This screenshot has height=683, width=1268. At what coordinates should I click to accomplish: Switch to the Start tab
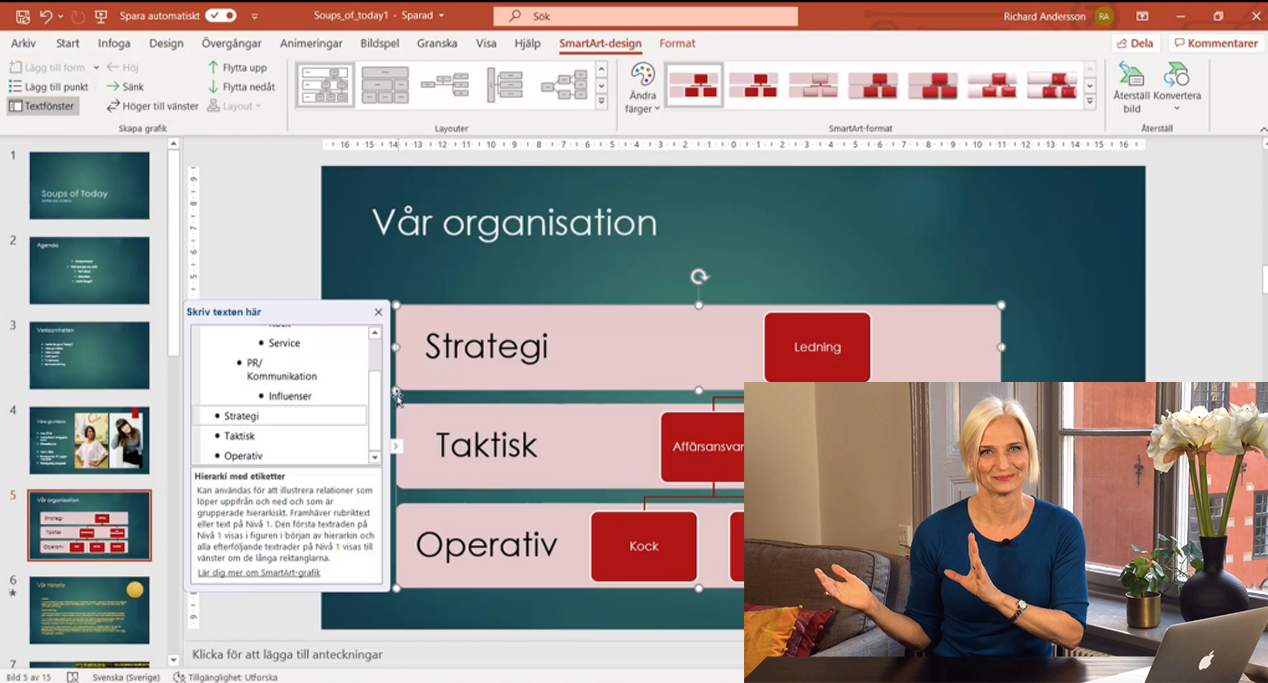coord(68,43)
